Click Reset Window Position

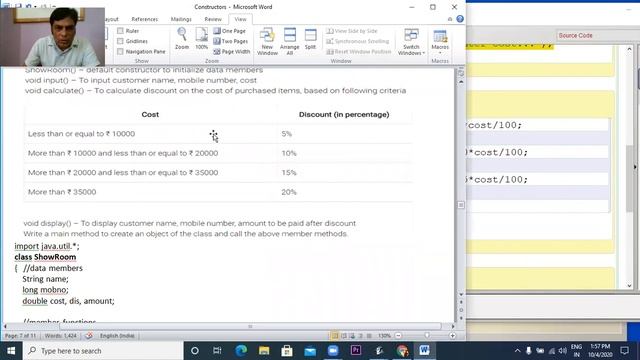pos(359,52)
